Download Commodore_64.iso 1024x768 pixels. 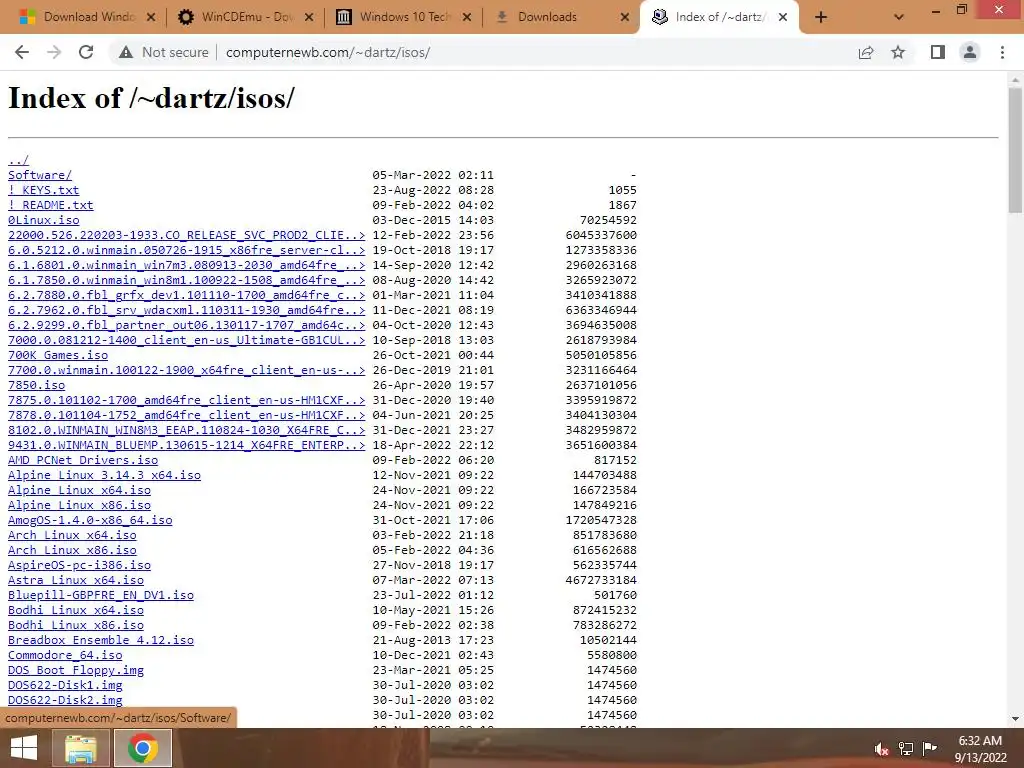coord(65,656)
